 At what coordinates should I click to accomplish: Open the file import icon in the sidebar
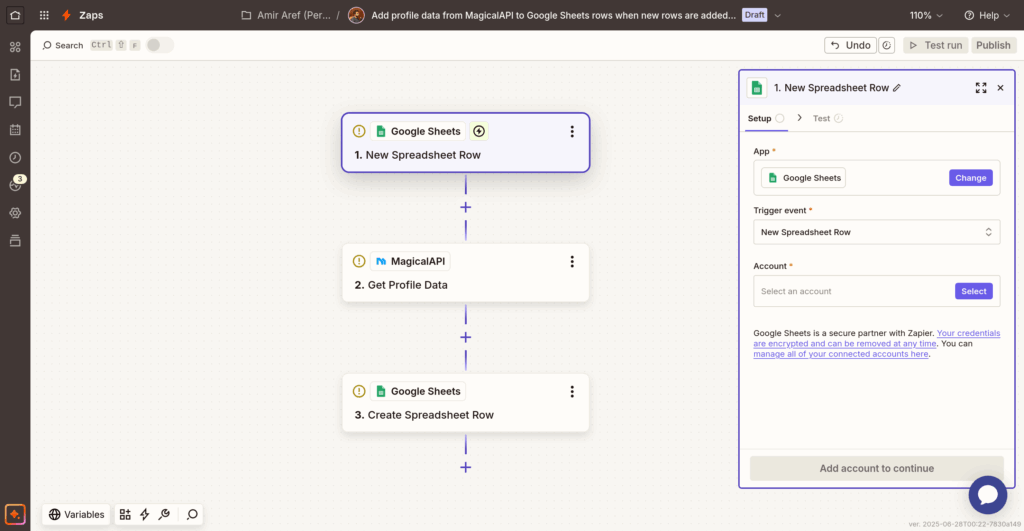[x=15, y=74]
